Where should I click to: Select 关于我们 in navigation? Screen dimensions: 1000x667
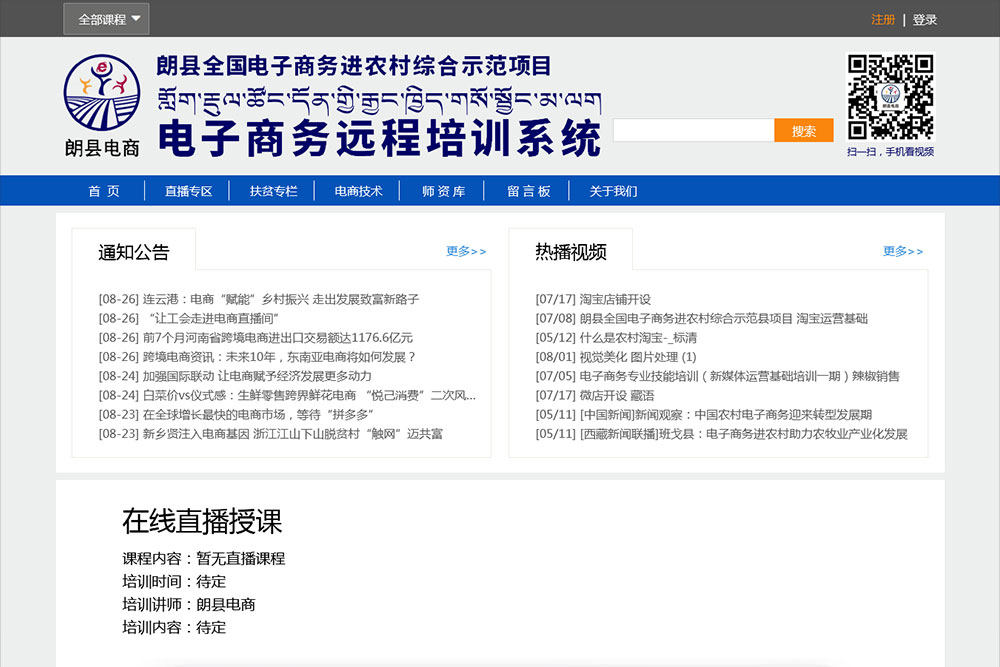pyautogui.click(x=613, y=191)
